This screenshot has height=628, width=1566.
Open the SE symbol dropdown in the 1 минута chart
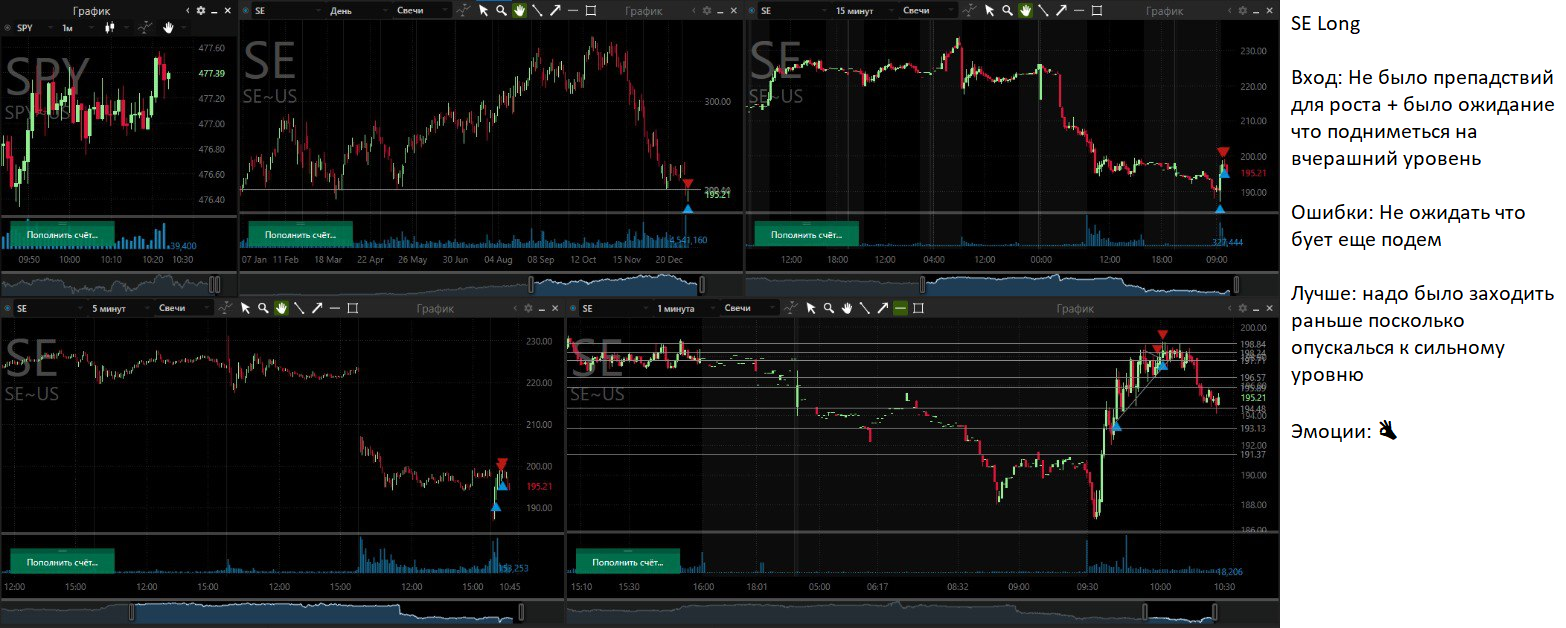point(615,308)
